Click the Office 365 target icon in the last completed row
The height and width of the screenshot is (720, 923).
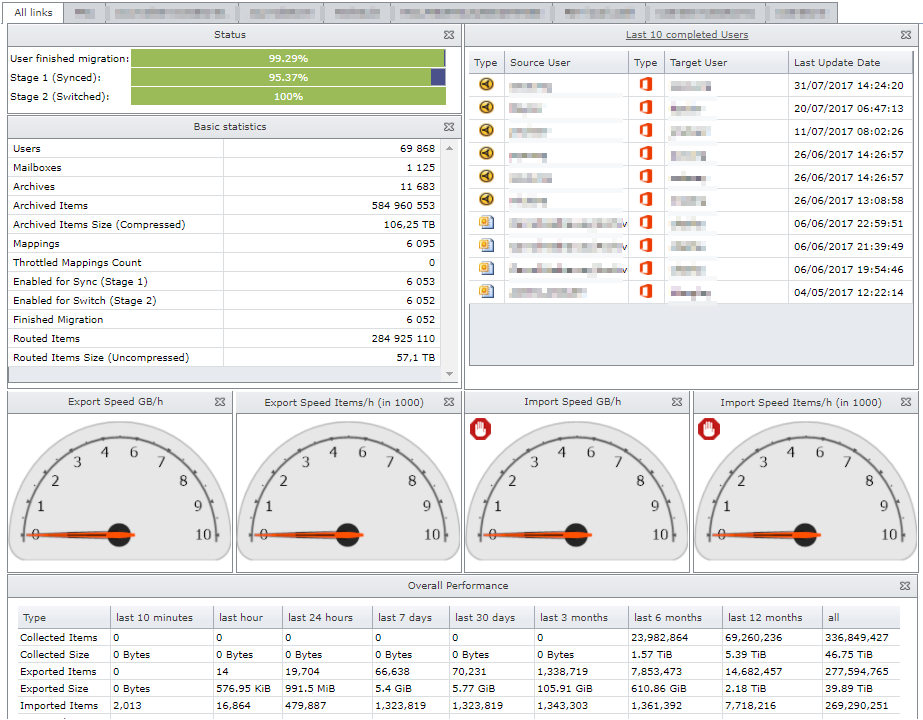646,291
